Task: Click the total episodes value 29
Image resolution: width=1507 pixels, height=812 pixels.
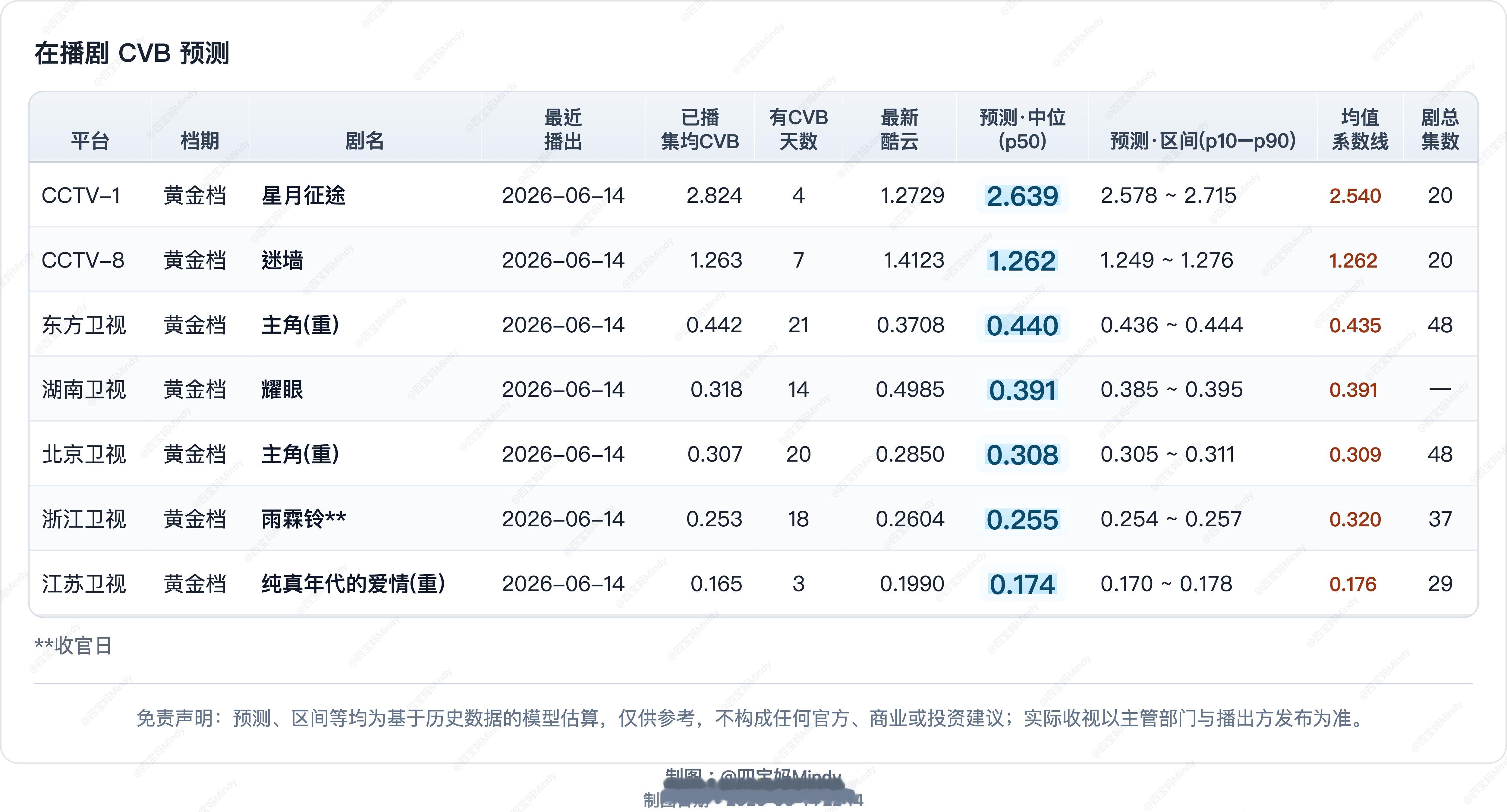Action: [1440, 584]
